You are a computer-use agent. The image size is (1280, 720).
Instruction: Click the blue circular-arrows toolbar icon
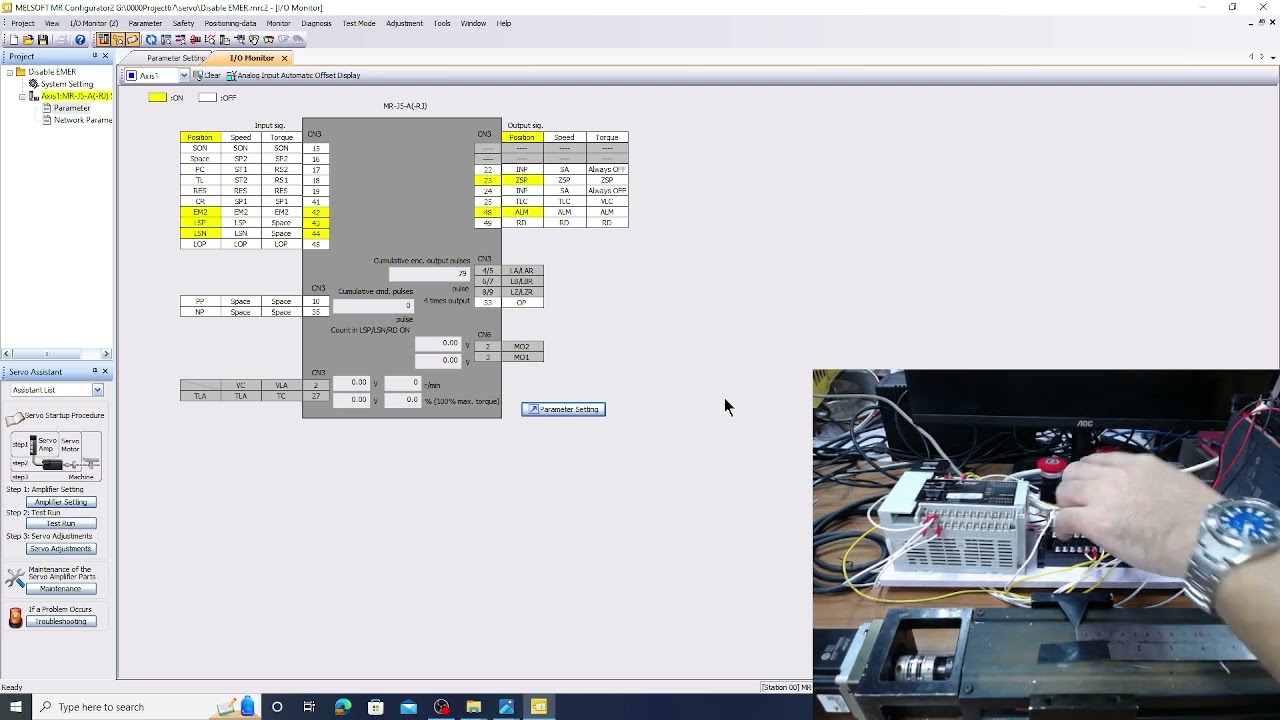pyautogui.click(x=151, y=40)
